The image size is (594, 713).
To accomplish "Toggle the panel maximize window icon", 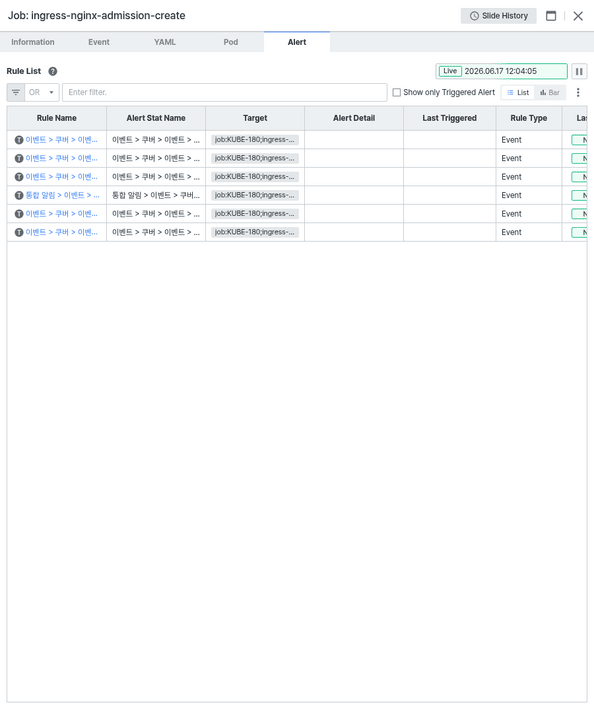I will tap(551, 16).
